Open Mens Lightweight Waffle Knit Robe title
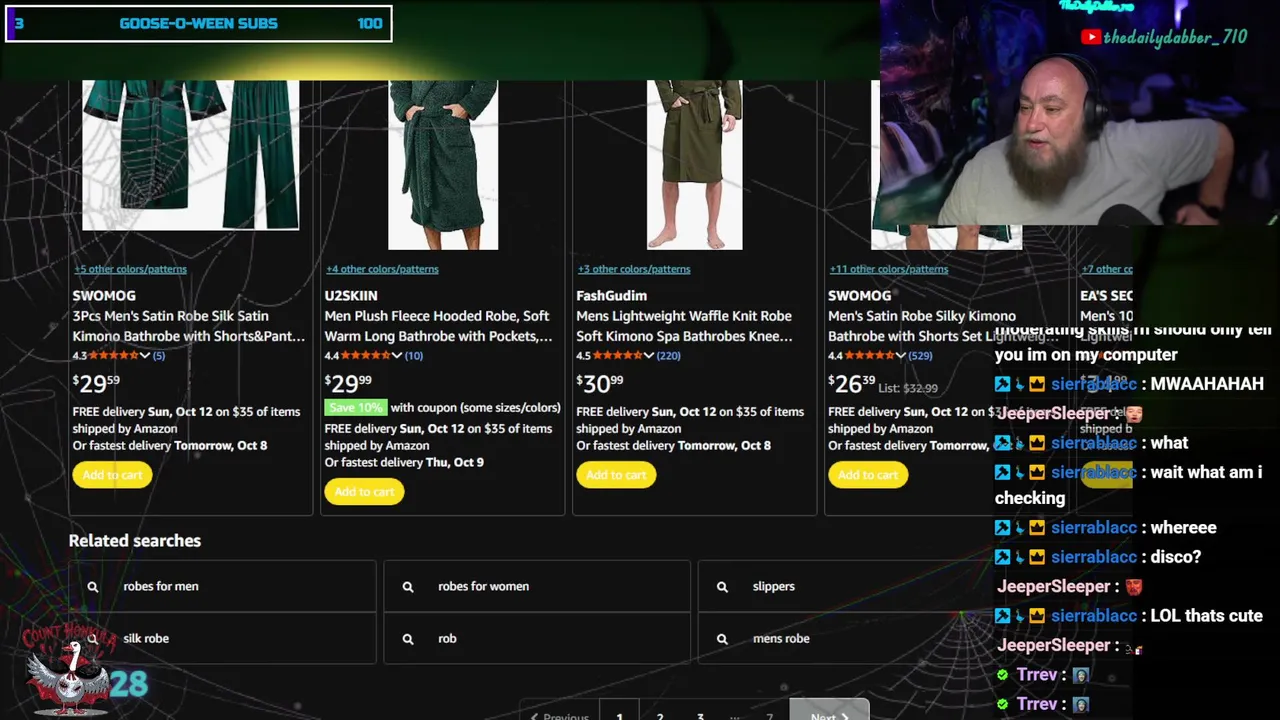Image resolution: width=1280 pixels, height=720 pixels. click(x=684, y=326)
